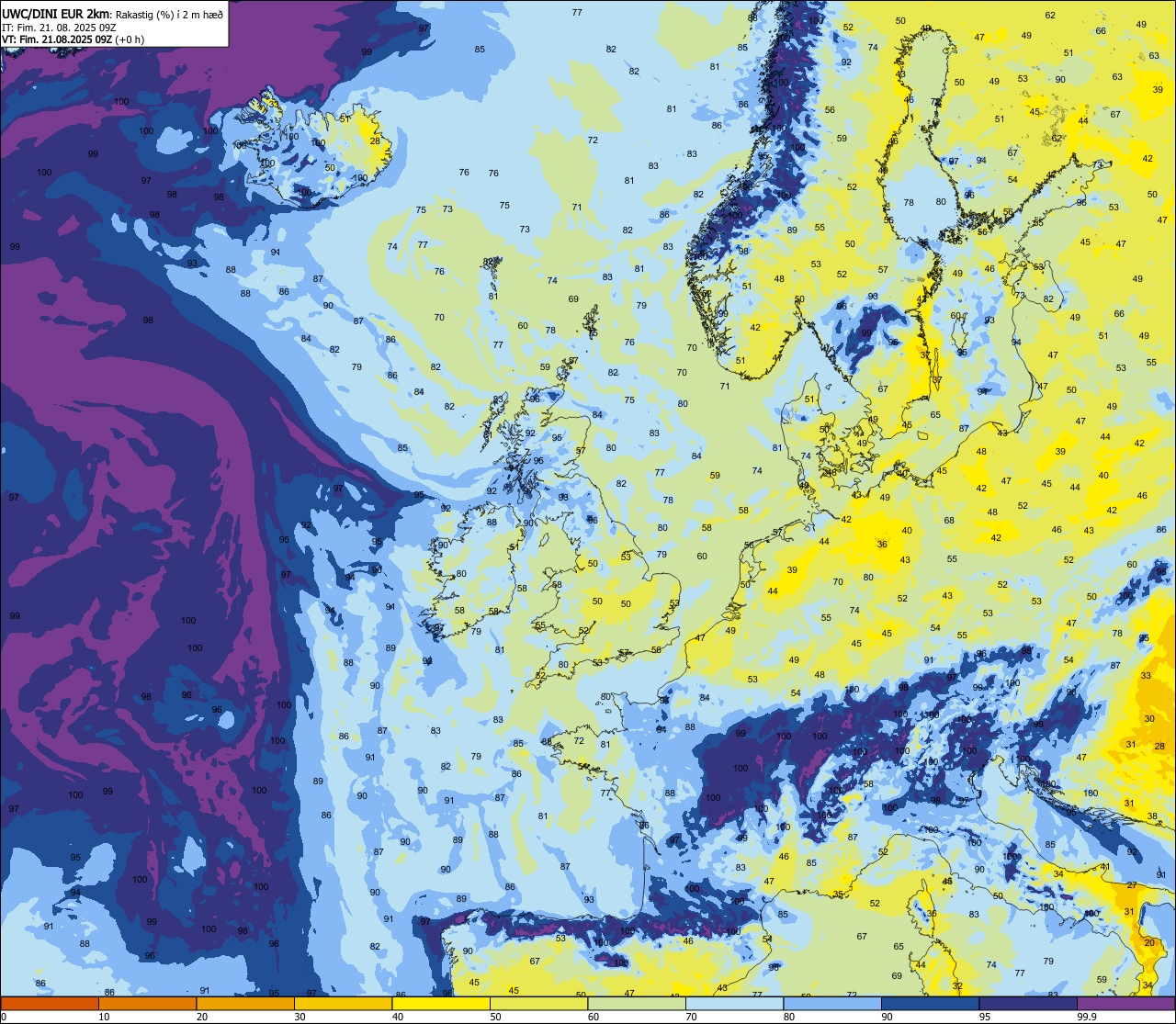Viewport: 1176px width, 1024px height.
Task: Click the orange 10–20 legend swatch
Action: pyautogui.click(x=147, y=1004)
